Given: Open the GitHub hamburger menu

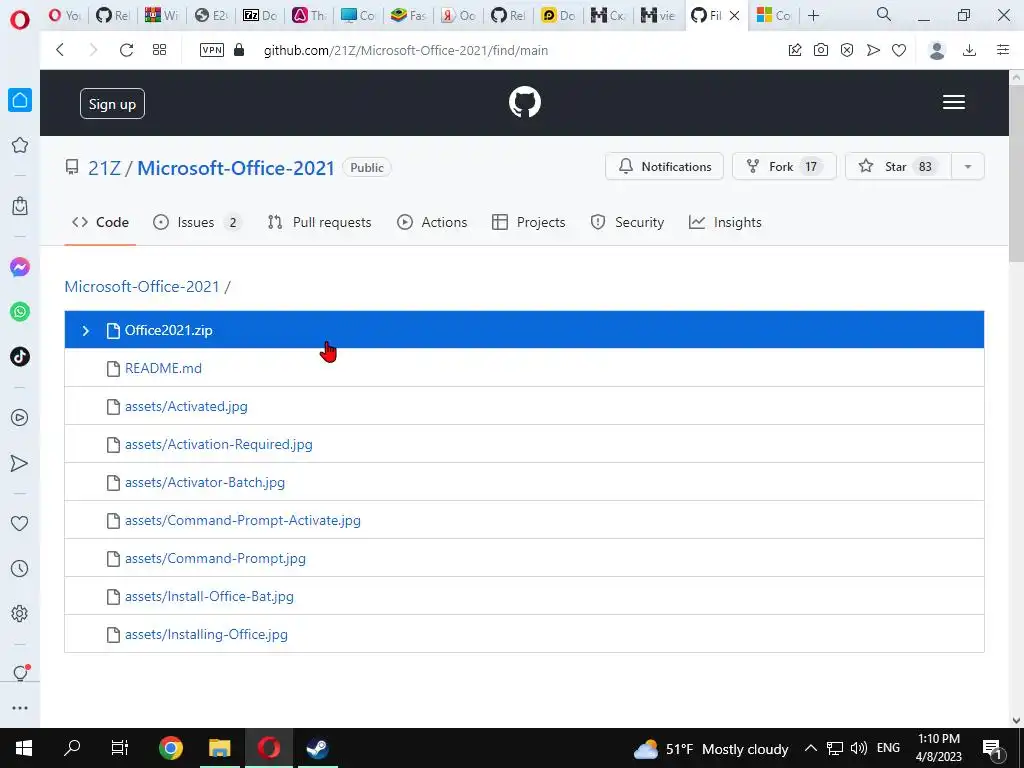Looking at the screenshot, I should pyautogui.click(x=954, y=102).
